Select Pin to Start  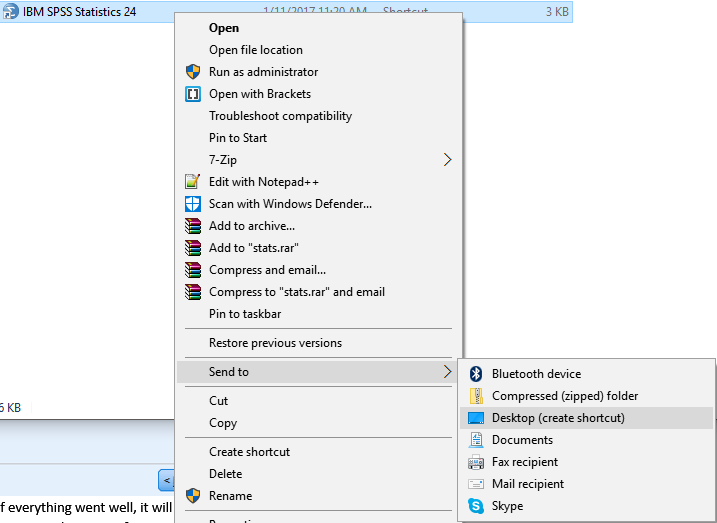coord(318,138)
